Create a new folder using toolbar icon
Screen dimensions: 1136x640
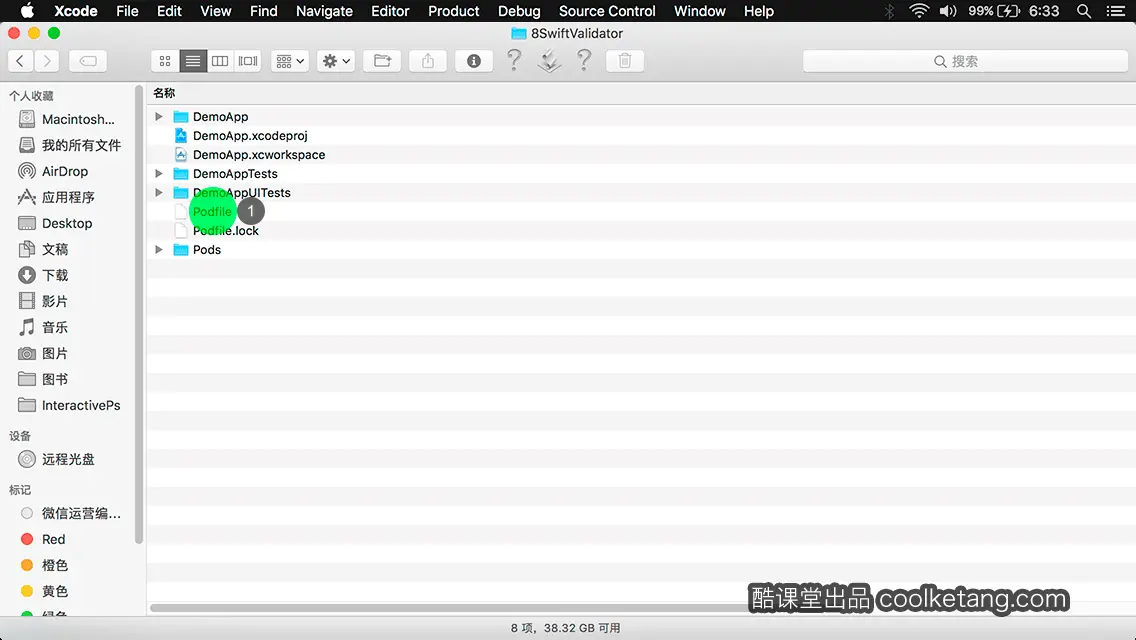[x=383, y=61]
